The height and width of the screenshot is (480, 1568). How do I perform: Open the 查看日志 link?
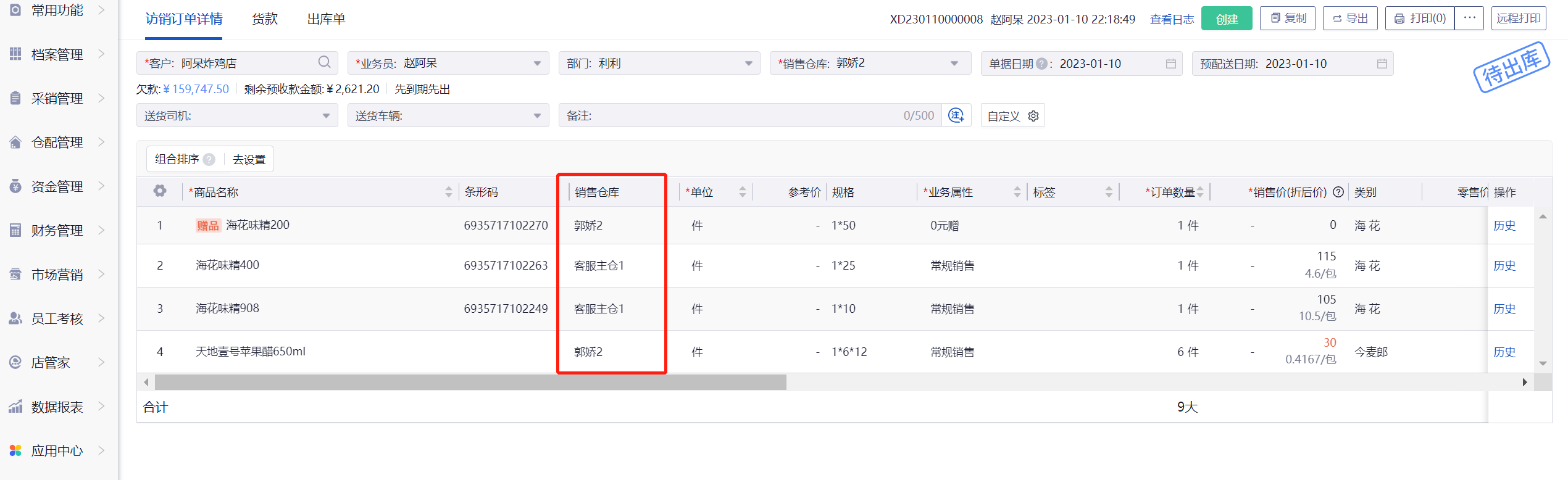tap(1172, 19)
